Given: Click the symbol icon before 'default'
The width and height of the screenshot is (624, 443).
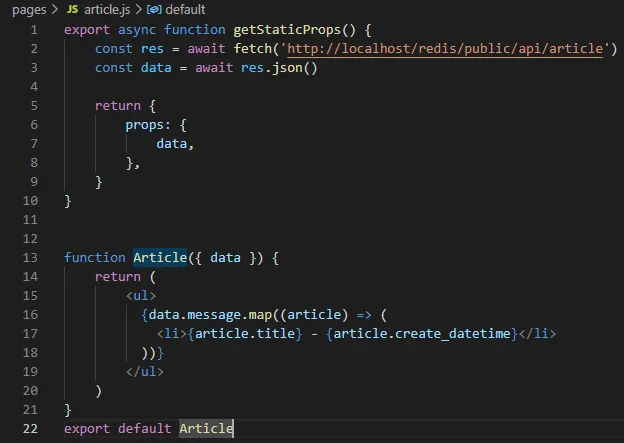Looking at the screenshot, I should 154,10.
